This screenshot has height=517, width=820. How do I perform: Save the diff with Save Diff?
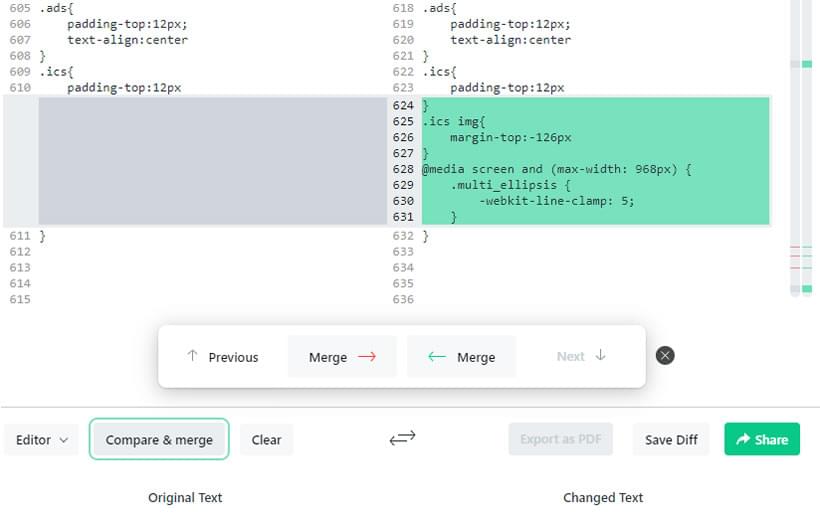point(671,440)
